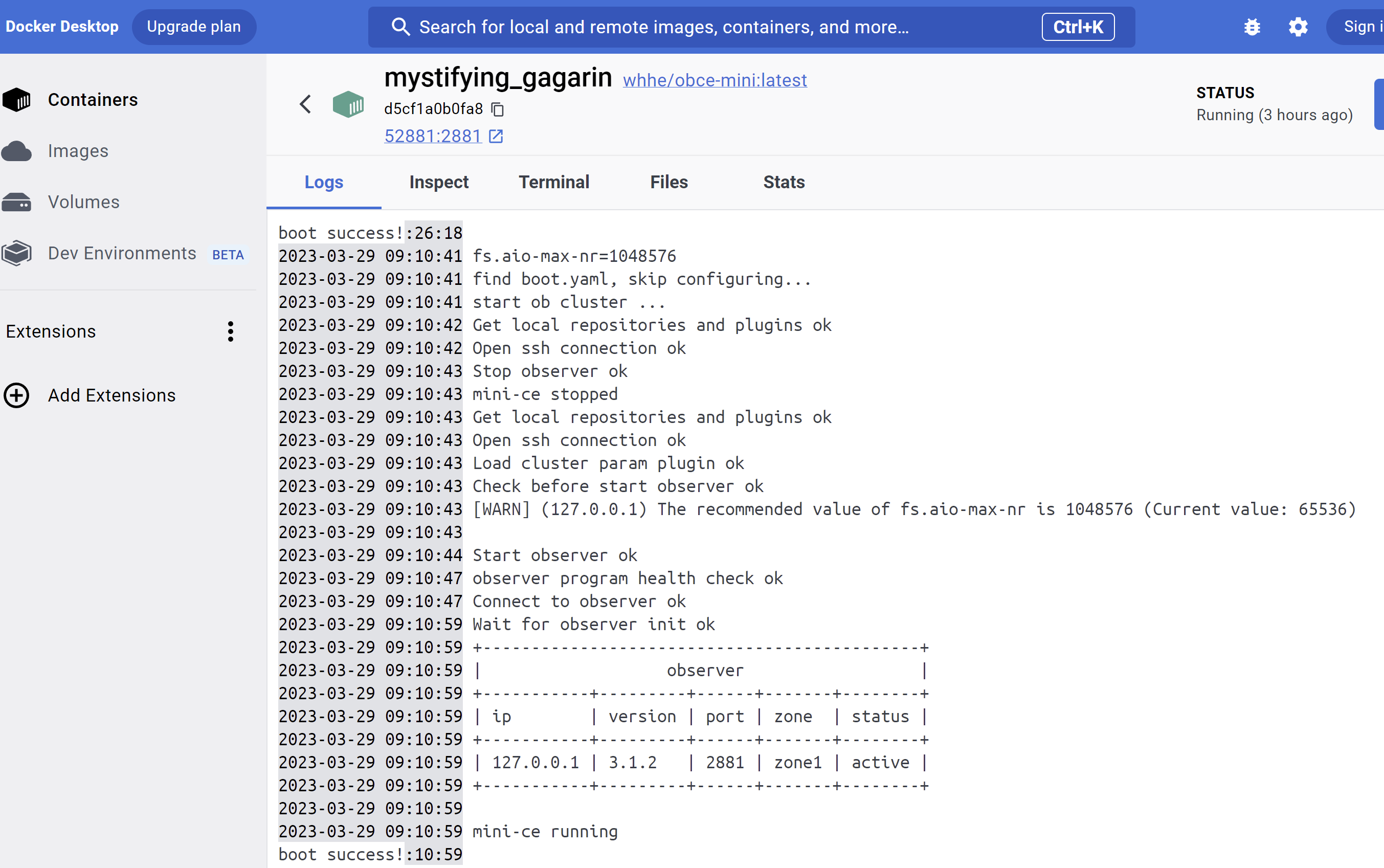Open the troubleshoot bug icon

pyautogui.click(x=1252, y=27)
